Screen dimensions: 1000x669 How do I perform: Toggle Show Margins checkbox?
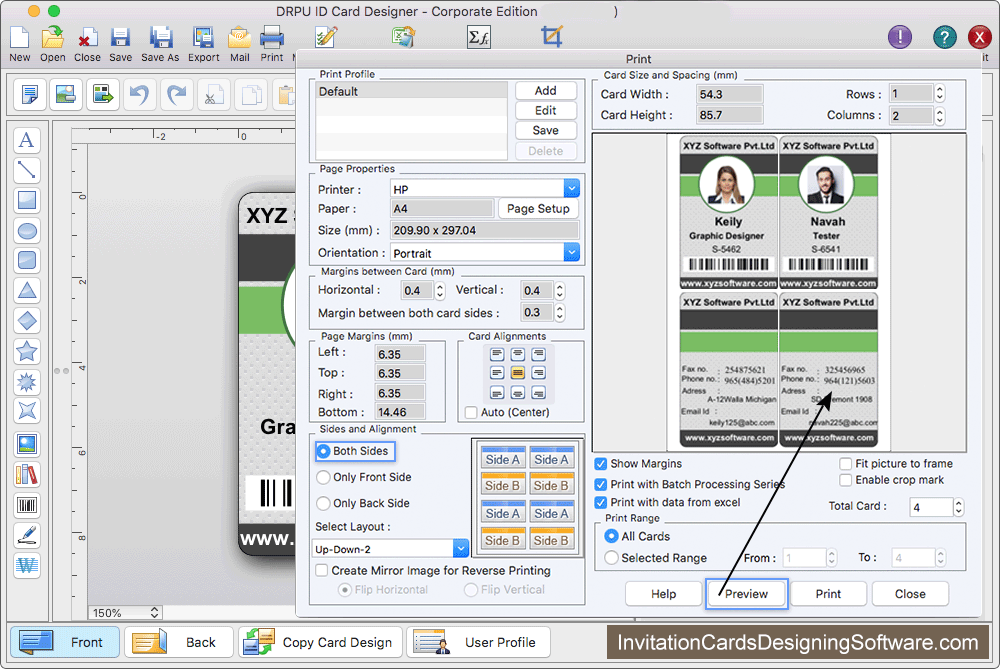click(x=601, y=464)
